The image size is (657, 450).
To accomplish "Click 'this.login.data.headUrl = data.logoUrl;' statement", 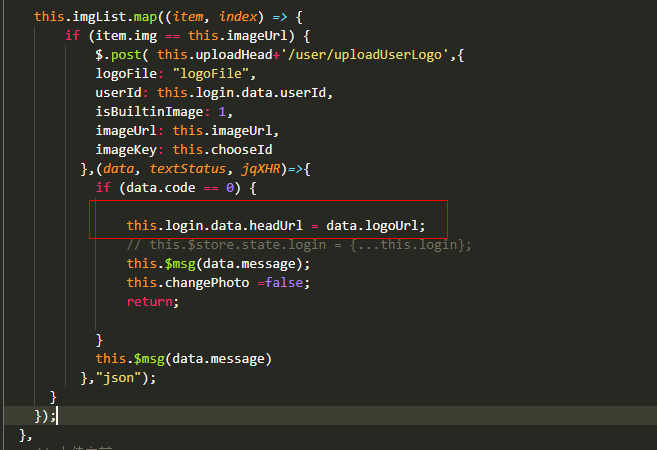I will pos(276,225).
